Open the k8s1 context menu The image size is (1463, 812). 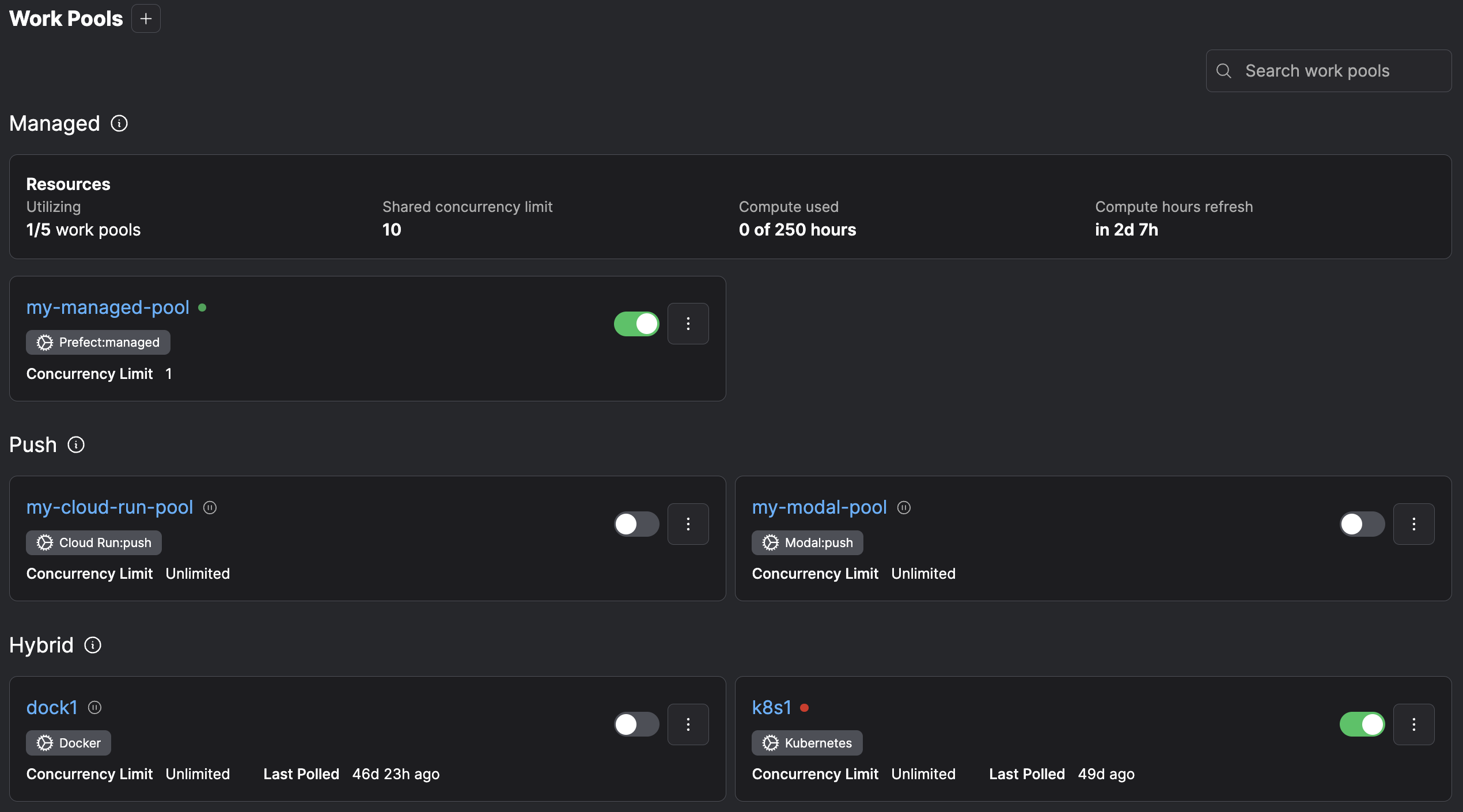1414,724
